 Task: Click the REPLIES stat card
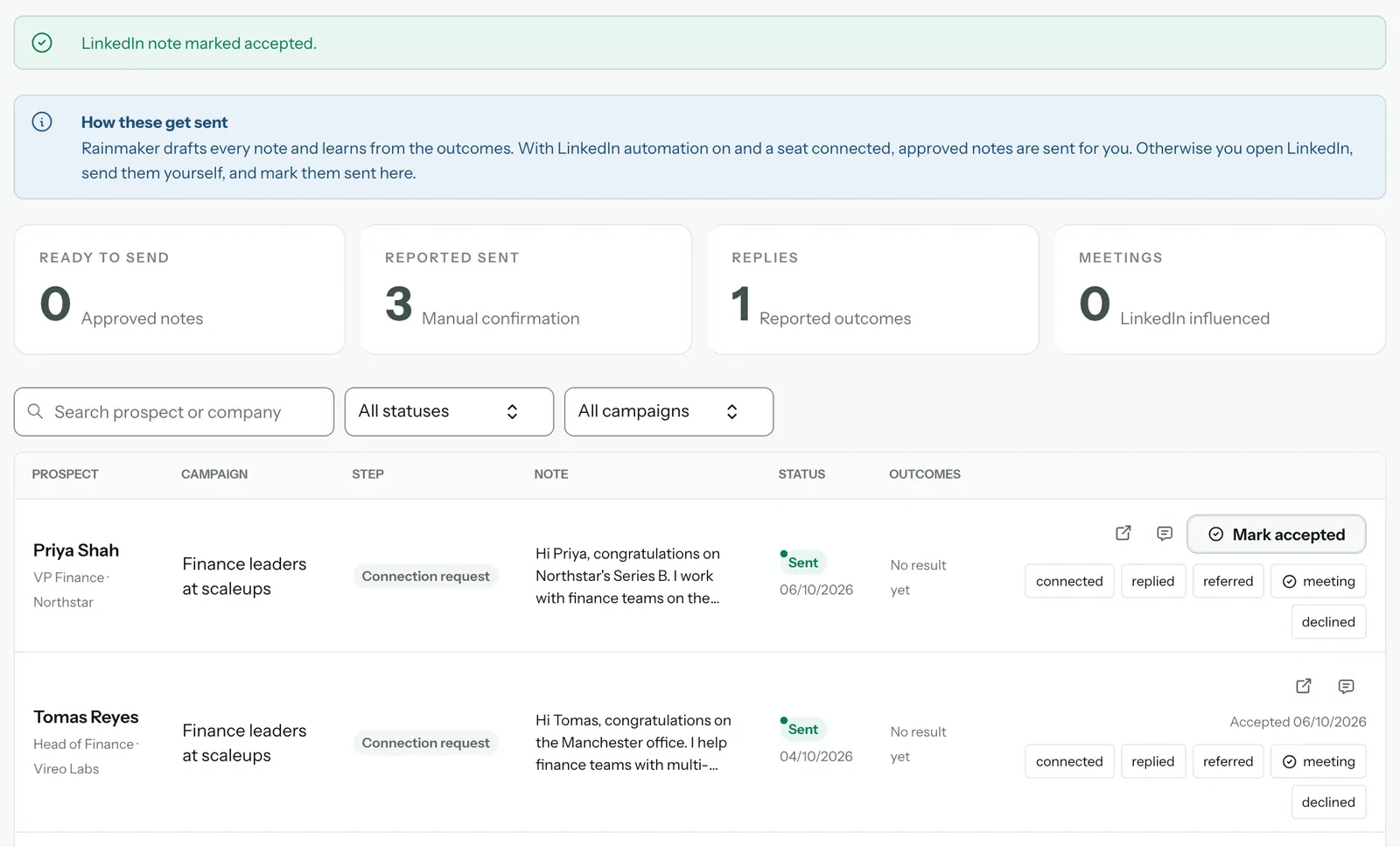(x=873, y=290)
